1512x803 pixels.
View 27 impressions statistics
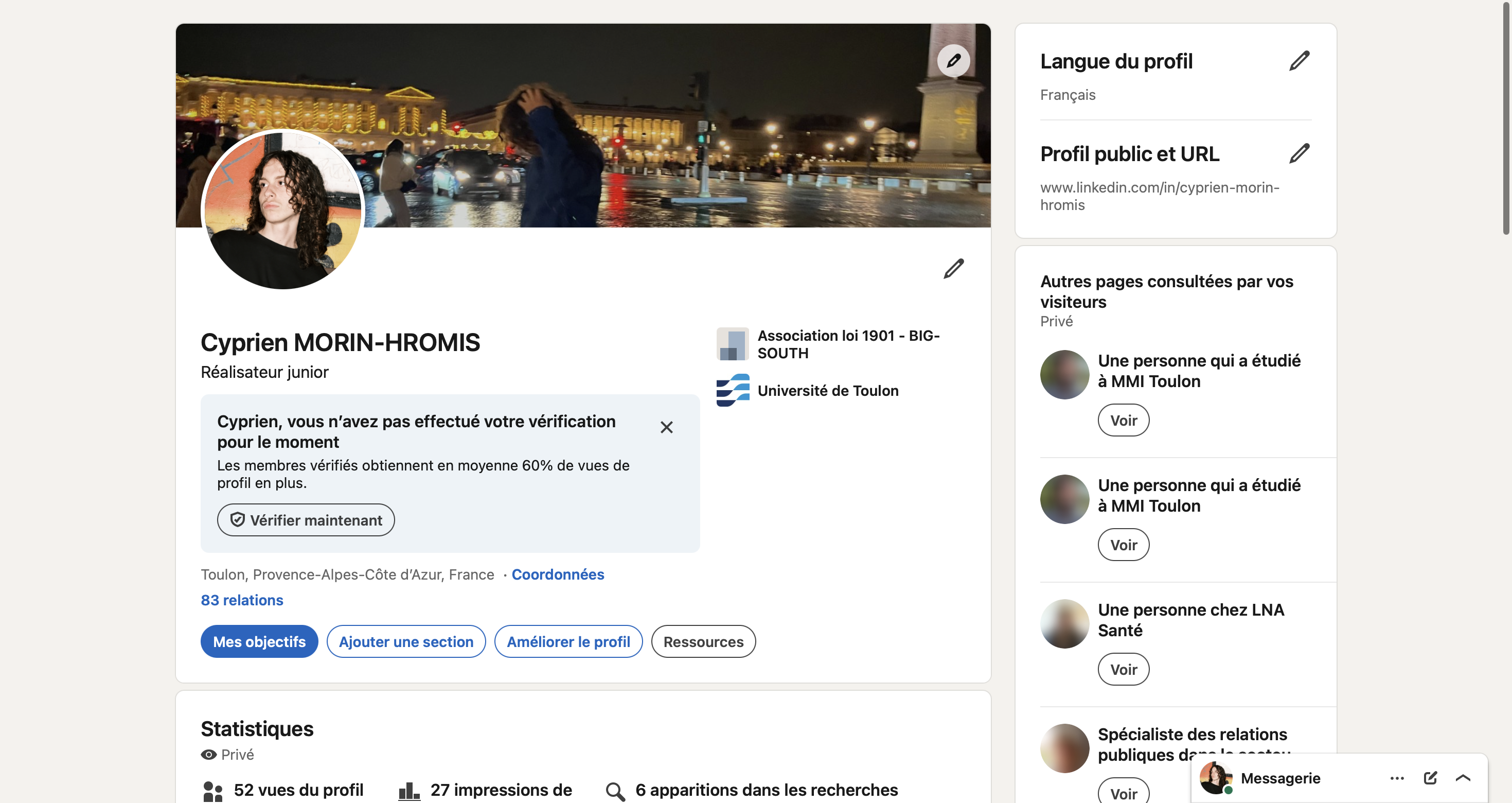click(x=501, y=790)
